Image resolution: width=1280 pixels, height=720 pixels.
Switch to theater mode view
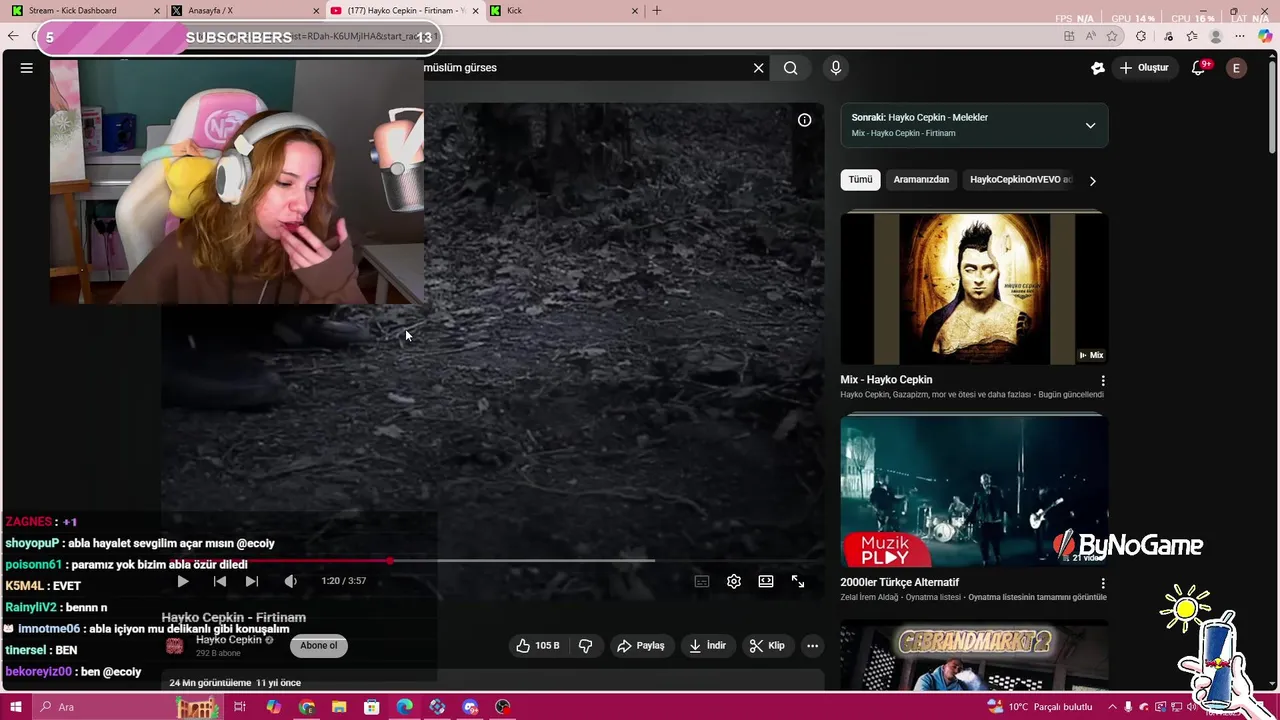766,581
